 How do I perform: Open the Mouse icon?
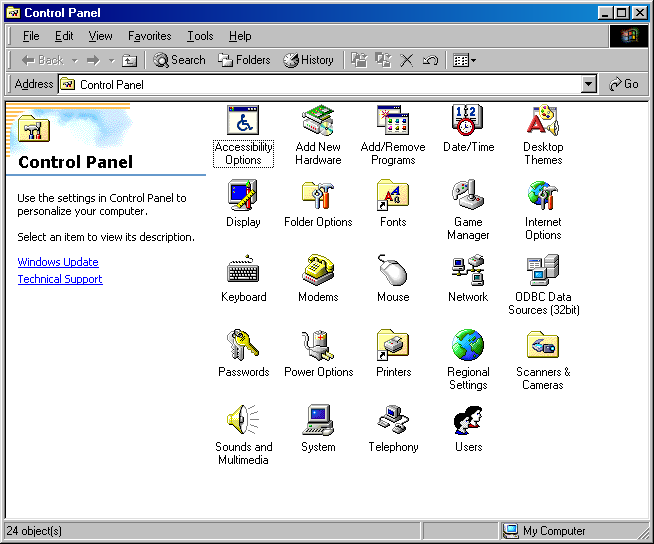(x=393, y=270)
